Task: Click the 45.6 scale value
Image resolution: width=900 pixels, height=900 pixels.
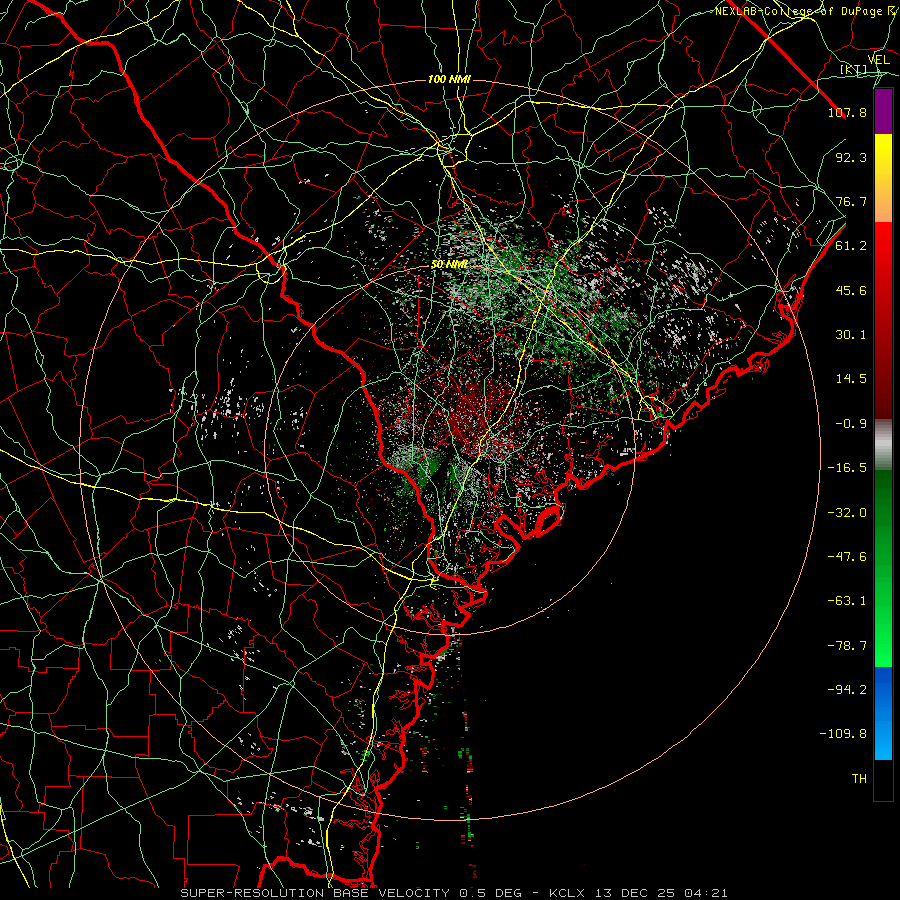Action: [851, 290]
